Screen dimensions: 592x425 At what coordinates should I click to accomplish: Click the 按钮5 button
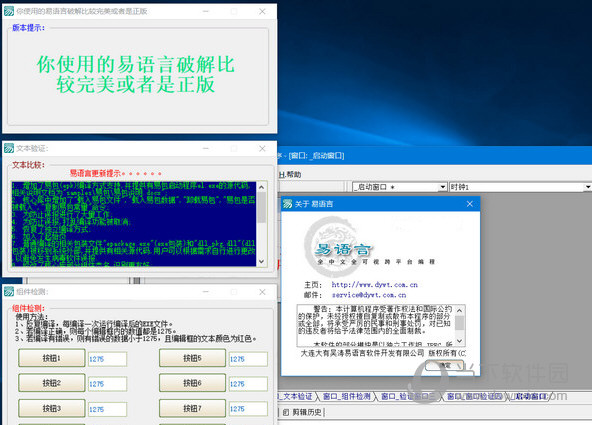(x=193, y=358)
